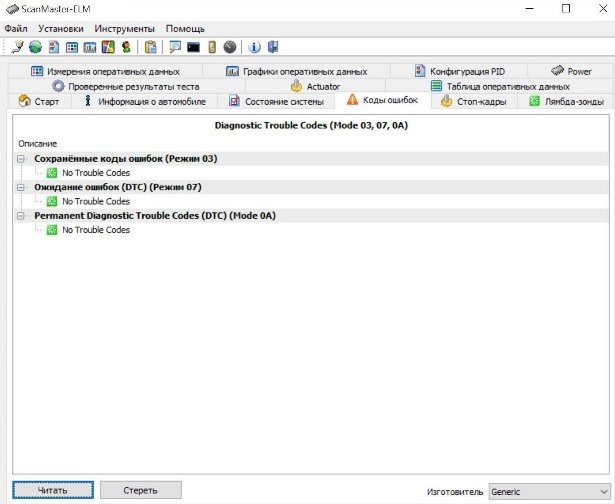Click green icon beside Mode 07 No Trouble Codes
Screen dimensions: 615x504
[x=52, y=202]
